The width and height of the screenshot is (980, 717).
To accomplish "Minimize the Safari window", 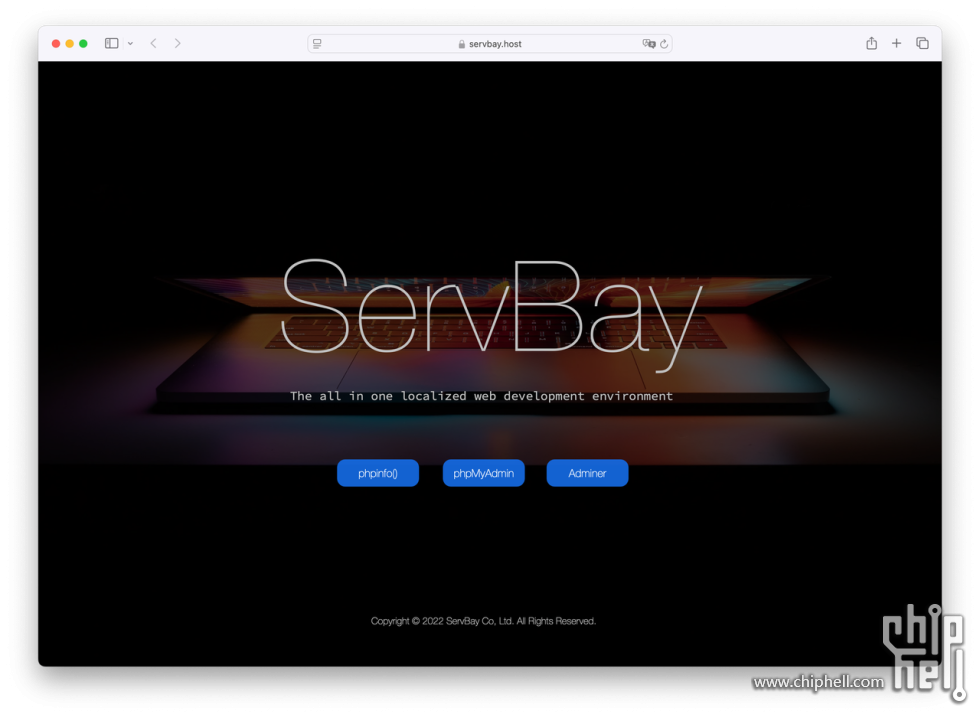I will click(x=69, y=43).
